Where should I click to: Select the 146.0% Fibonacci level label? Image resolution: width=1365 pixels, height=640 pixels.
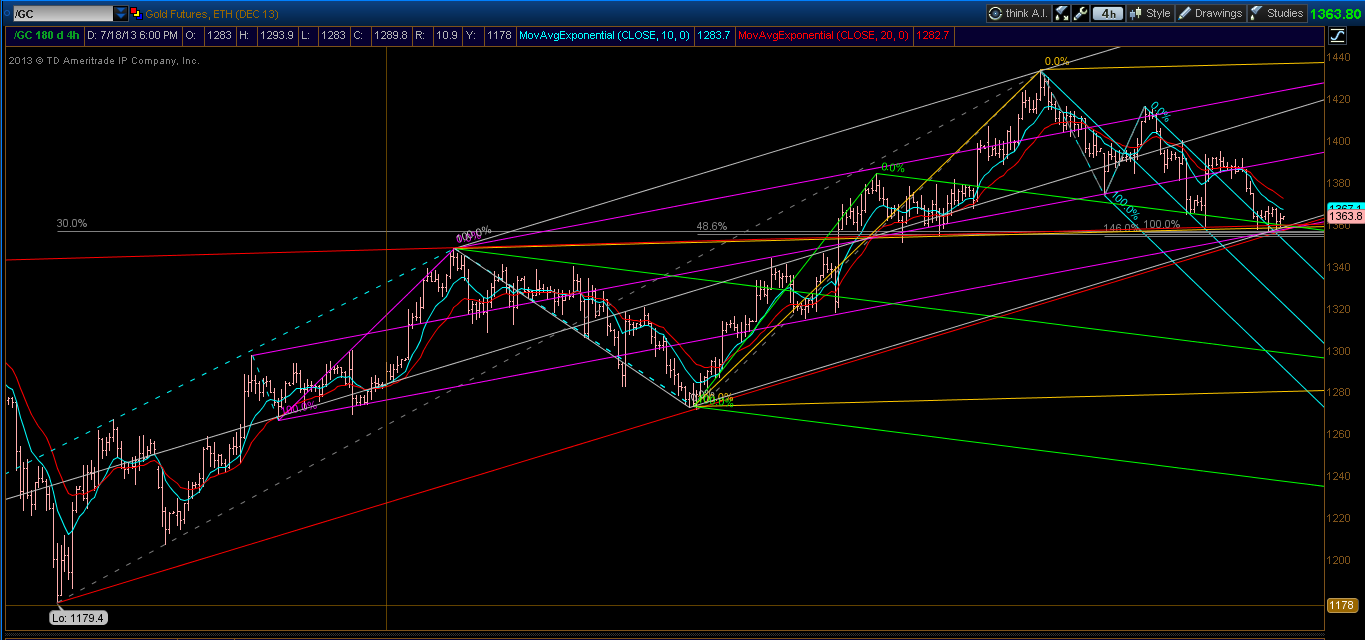coord(1120,228)
